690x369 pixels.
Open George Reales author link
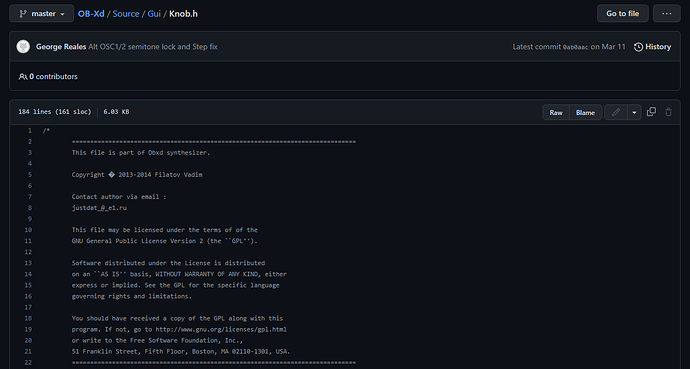(x=61, y=47)
